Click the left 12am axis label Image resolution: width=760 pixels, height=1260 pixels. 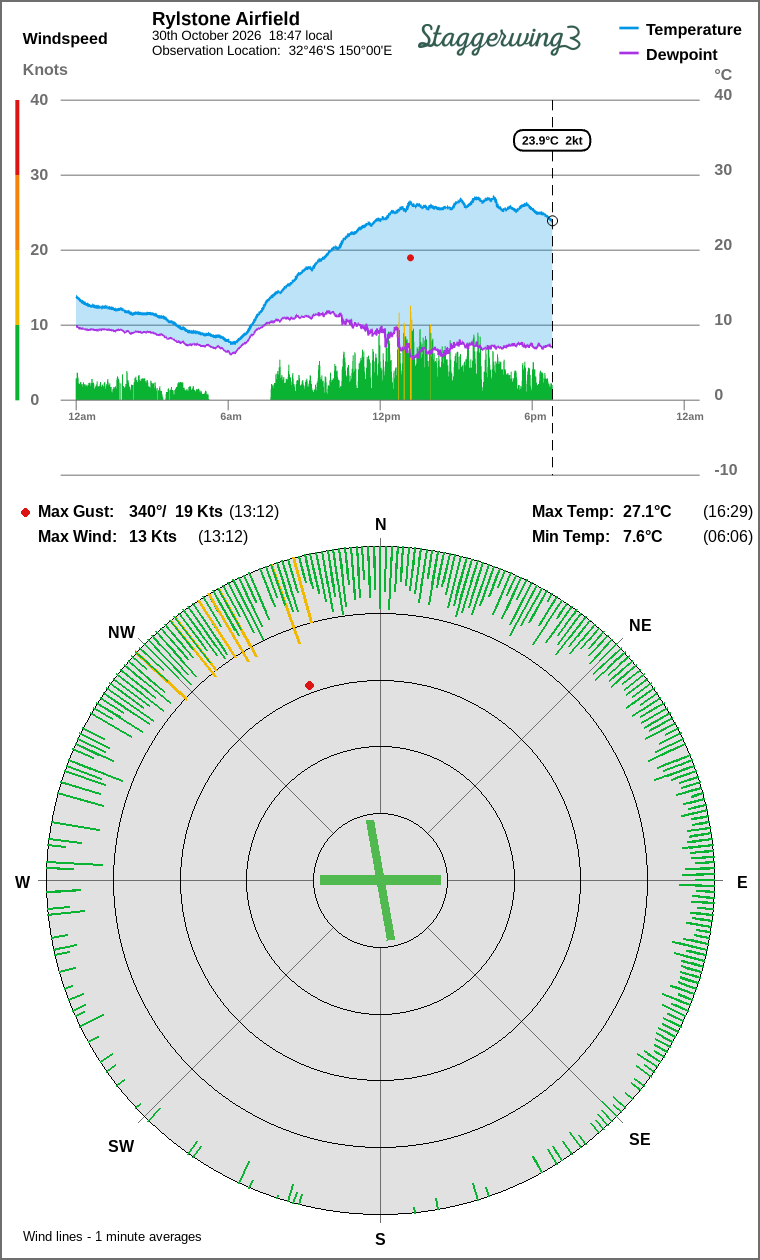(82, 416)
